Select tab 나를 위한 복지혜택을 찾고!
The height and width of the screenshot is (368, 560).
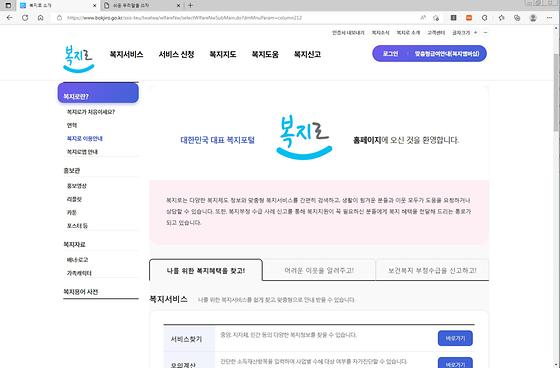pyautogui.click(x=206, y=270)
